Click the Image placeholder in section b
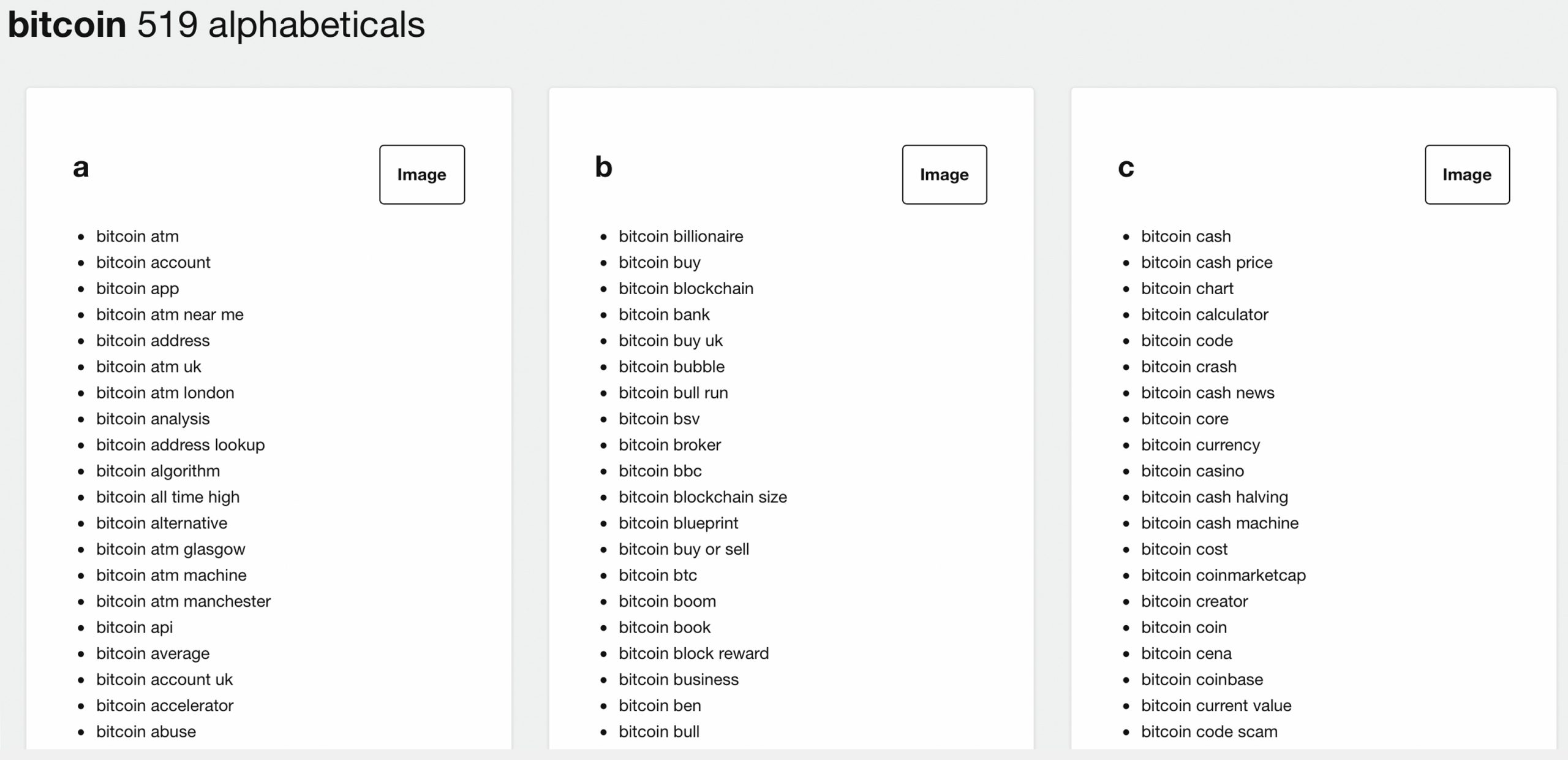The width and height of the screenshot is (1568, 760). [945, 175]
